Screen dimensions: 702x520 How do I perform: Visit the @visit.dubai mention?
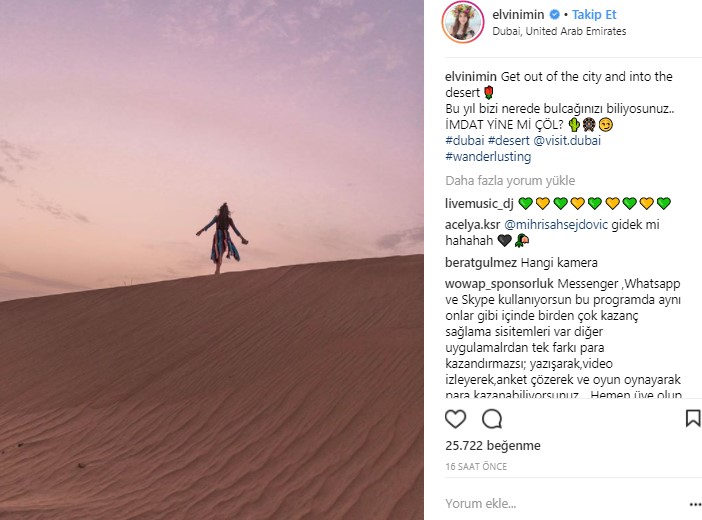tap(567, 141)
